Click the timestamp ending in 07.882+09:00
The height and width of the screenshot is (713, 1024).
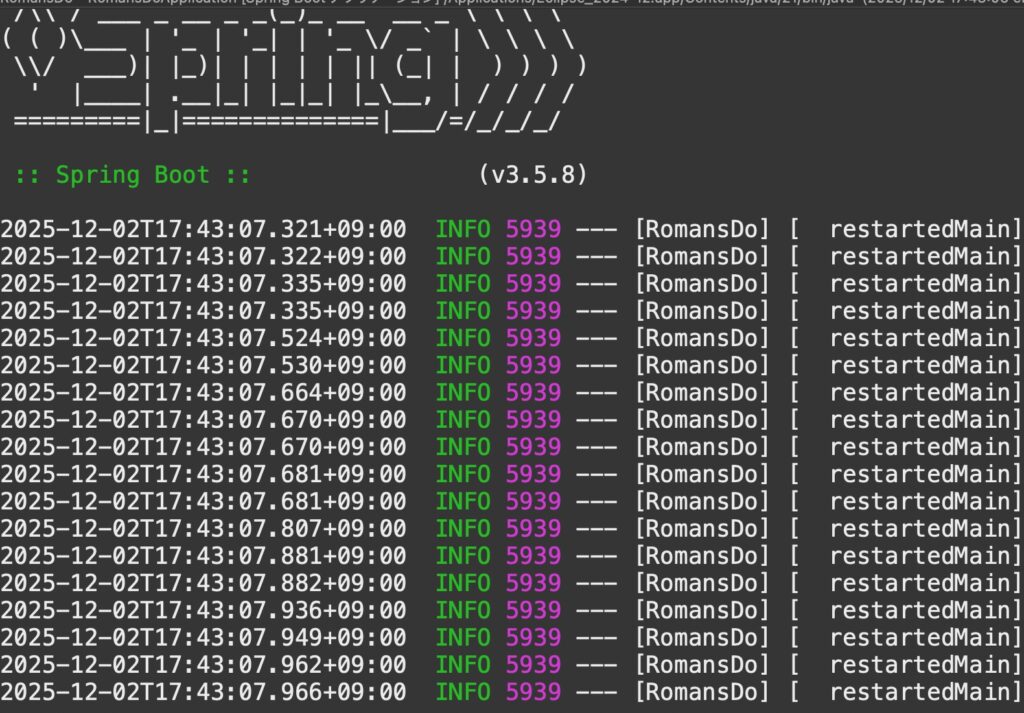tap(203, 582)
